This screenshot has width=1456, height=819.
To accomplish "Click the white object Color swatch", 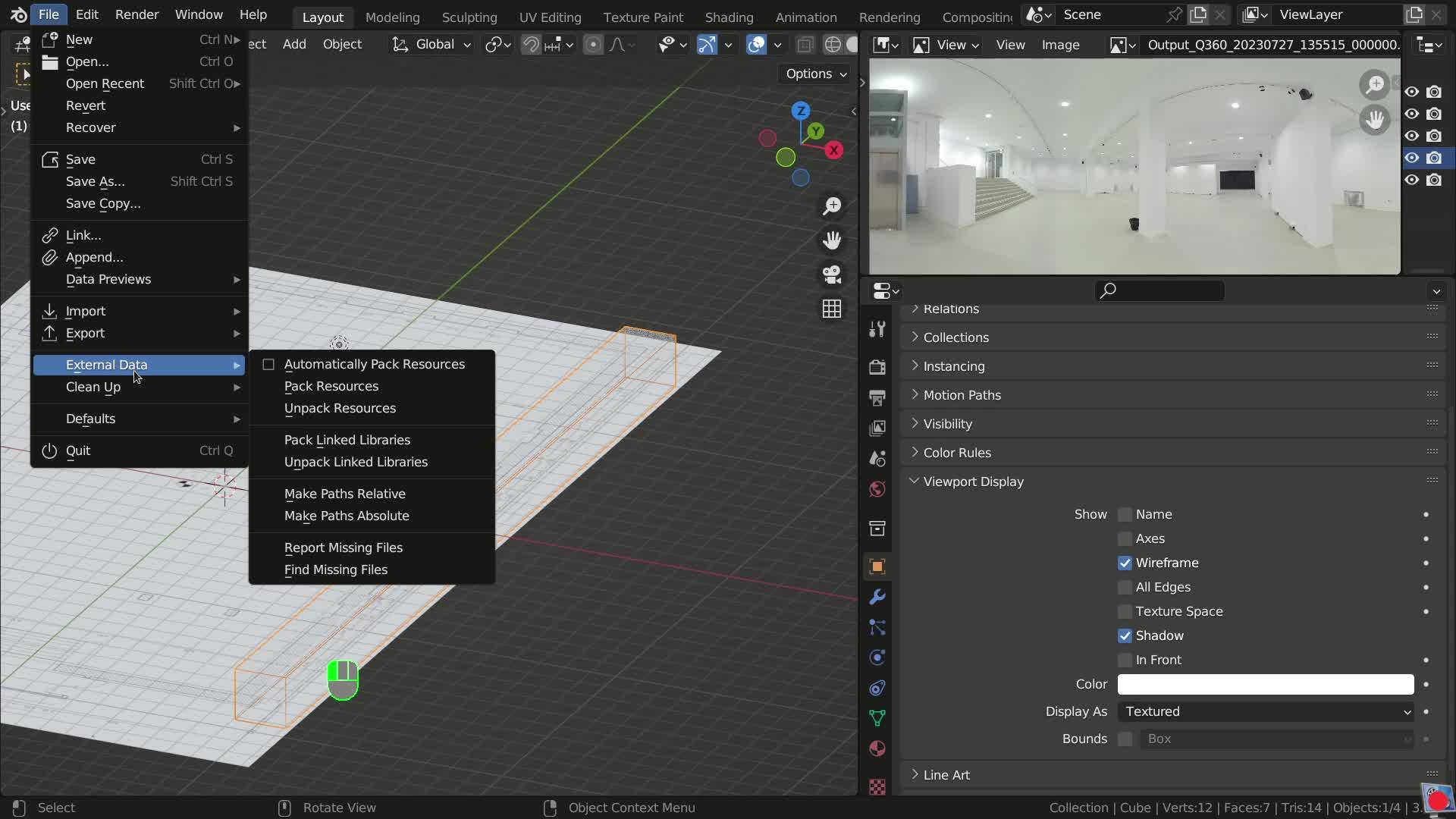I will [x=1265, y=684].
